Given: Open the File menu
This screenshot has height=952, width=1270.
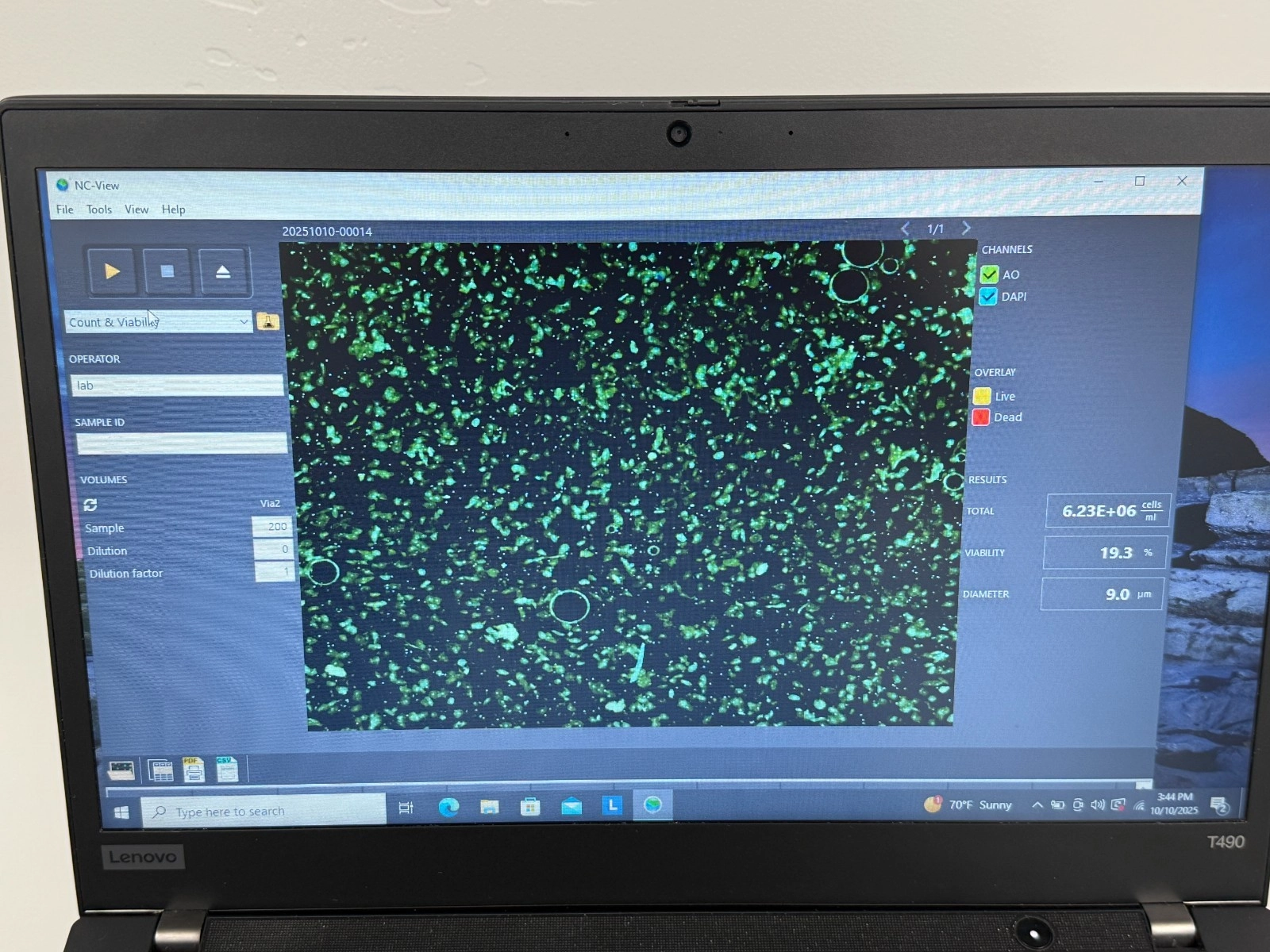Looking at the screenshot, I should pos(64,209).
